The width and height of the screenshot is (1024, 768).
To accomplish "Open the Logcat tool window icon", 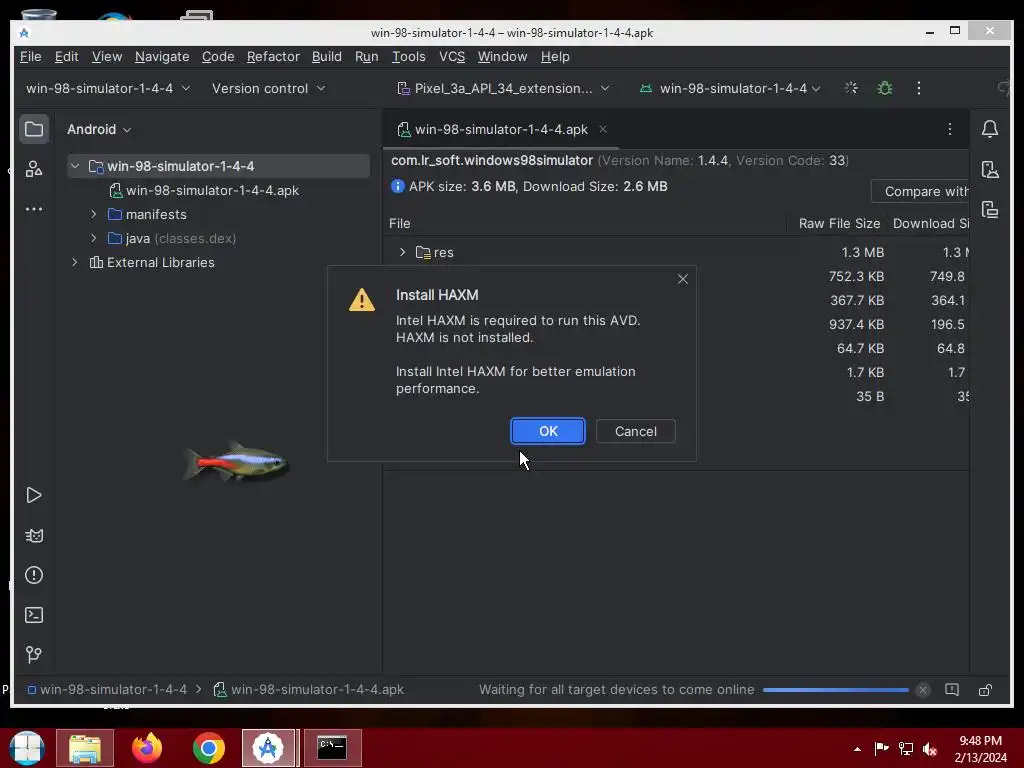I will [x=33, y=536].
